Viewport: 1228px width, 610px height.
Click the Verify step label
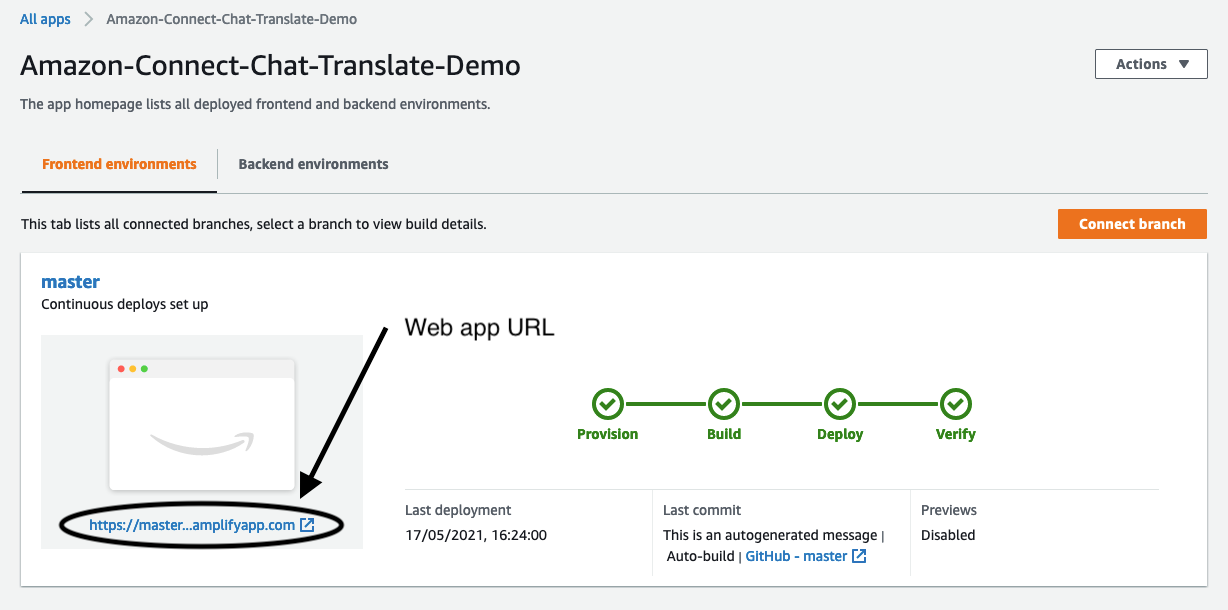click(x=956, y=434)
